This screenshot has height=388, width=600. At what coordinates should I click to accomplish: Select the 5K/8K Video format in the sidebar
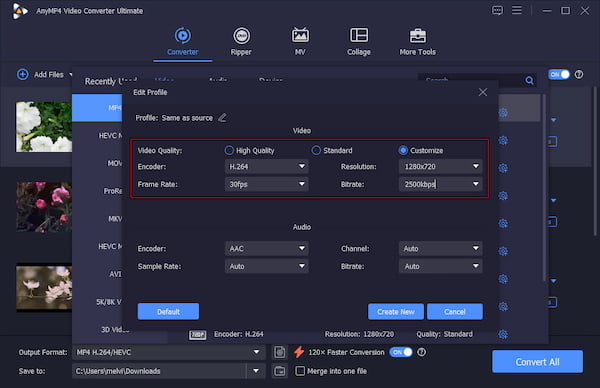pos(97,302)
